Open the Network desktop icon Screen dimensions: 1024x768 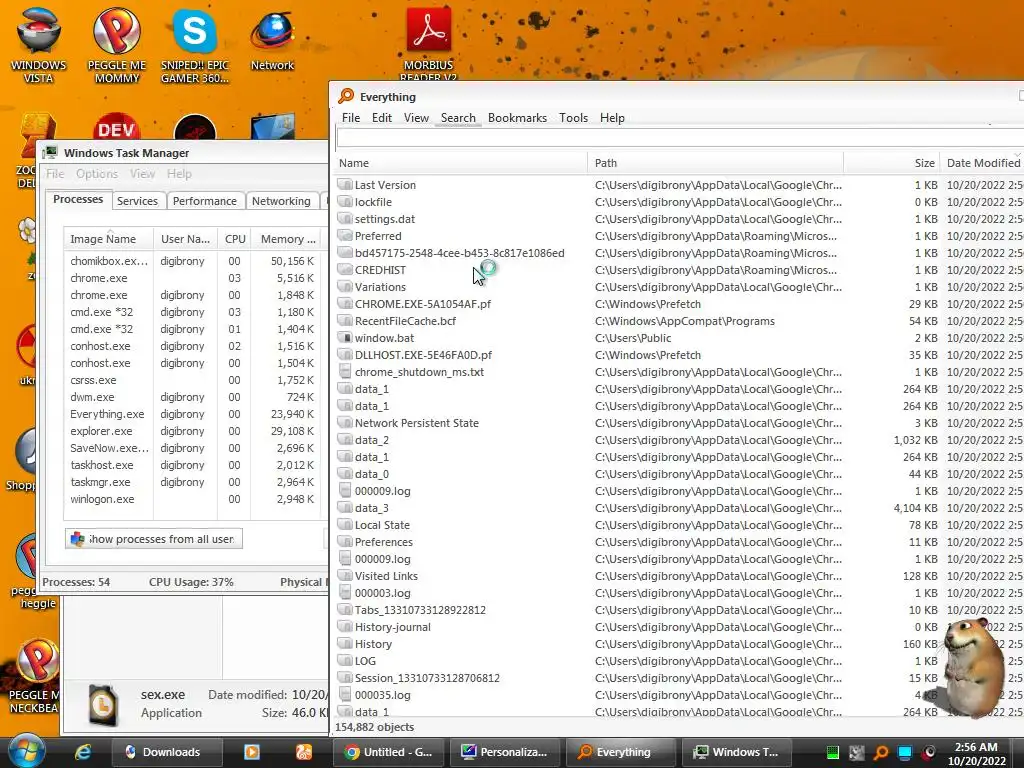coord(272,39)
